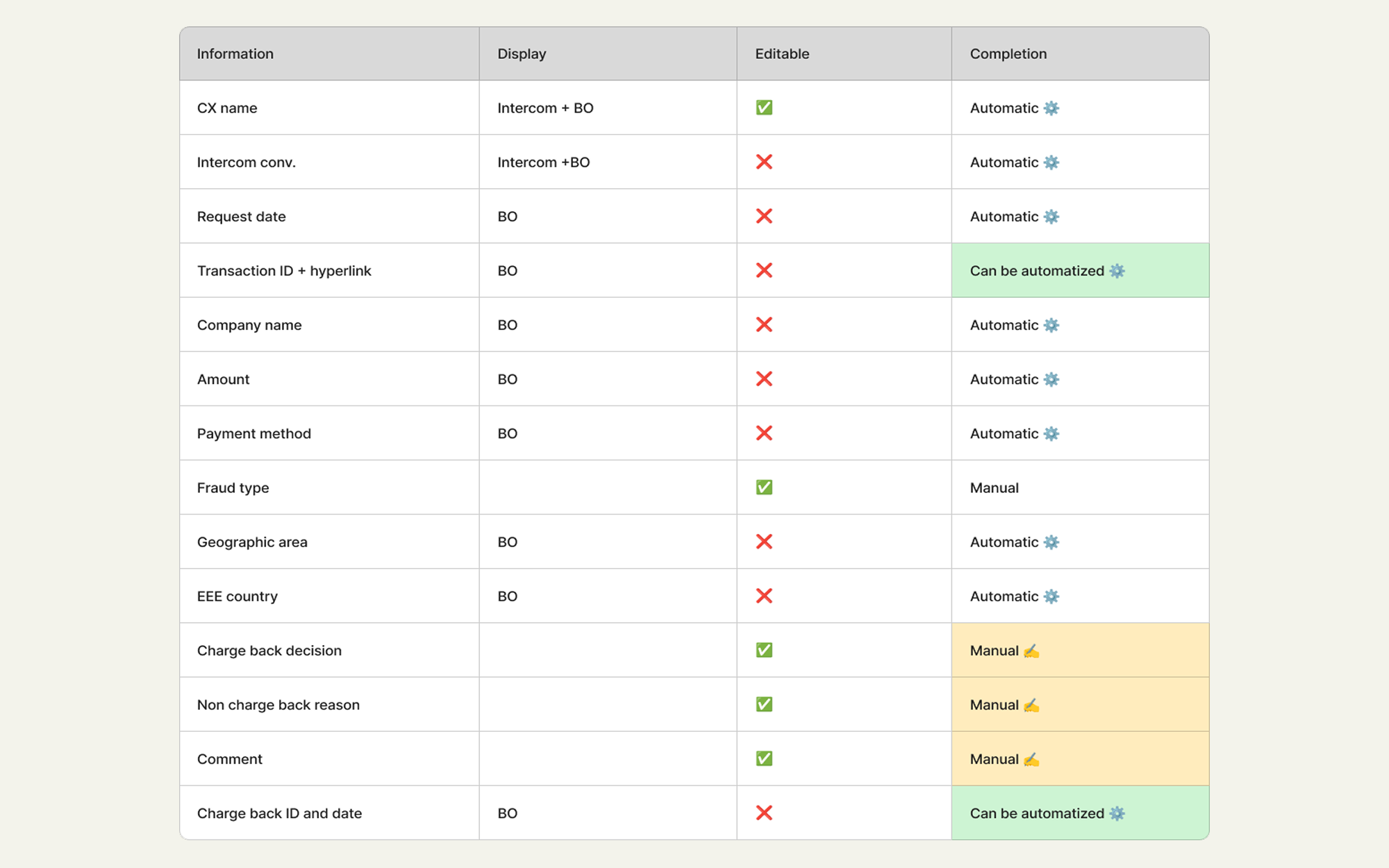
Task: Click the red cross in Geographic area row
Action: coord(764,542)
